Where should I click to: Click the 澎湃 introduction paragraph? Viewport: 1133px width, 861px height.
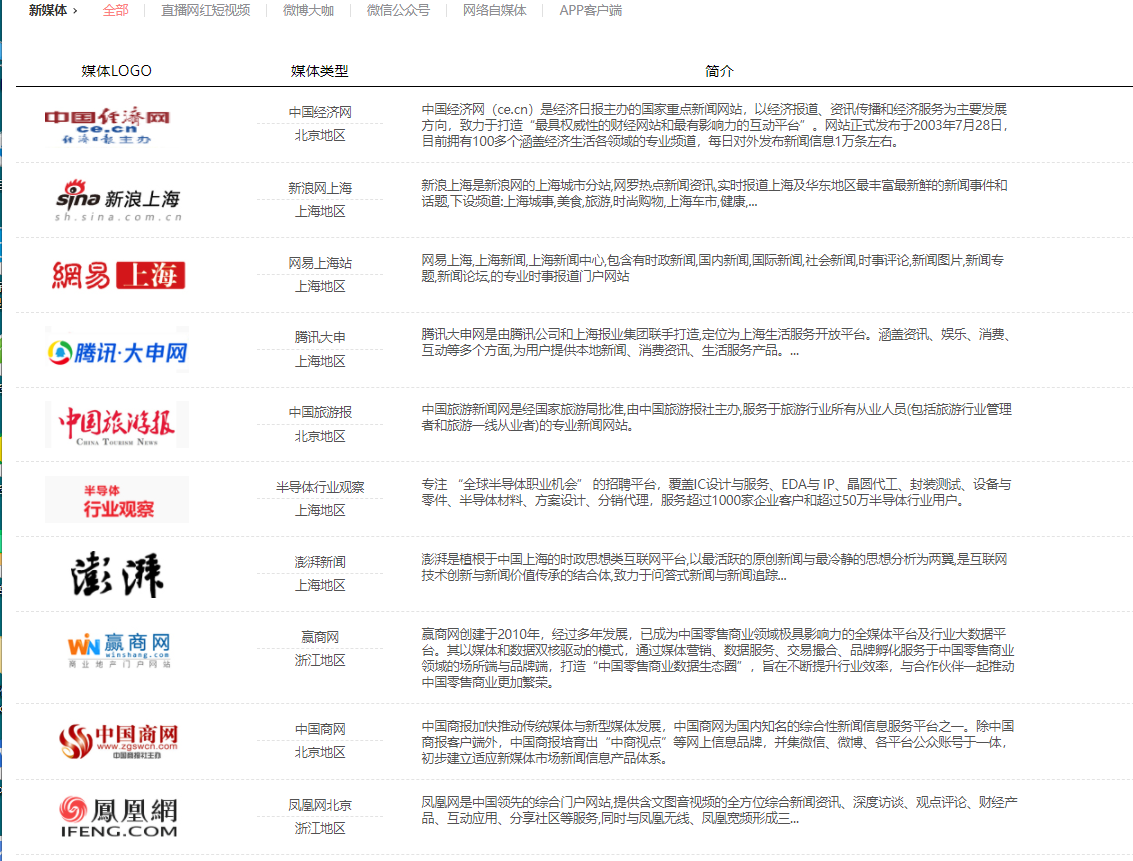point(714,567)
